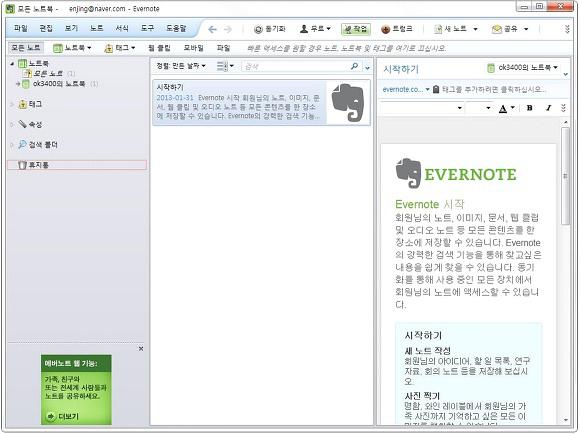Open the 편집 menu

click(x=46, y=28)
